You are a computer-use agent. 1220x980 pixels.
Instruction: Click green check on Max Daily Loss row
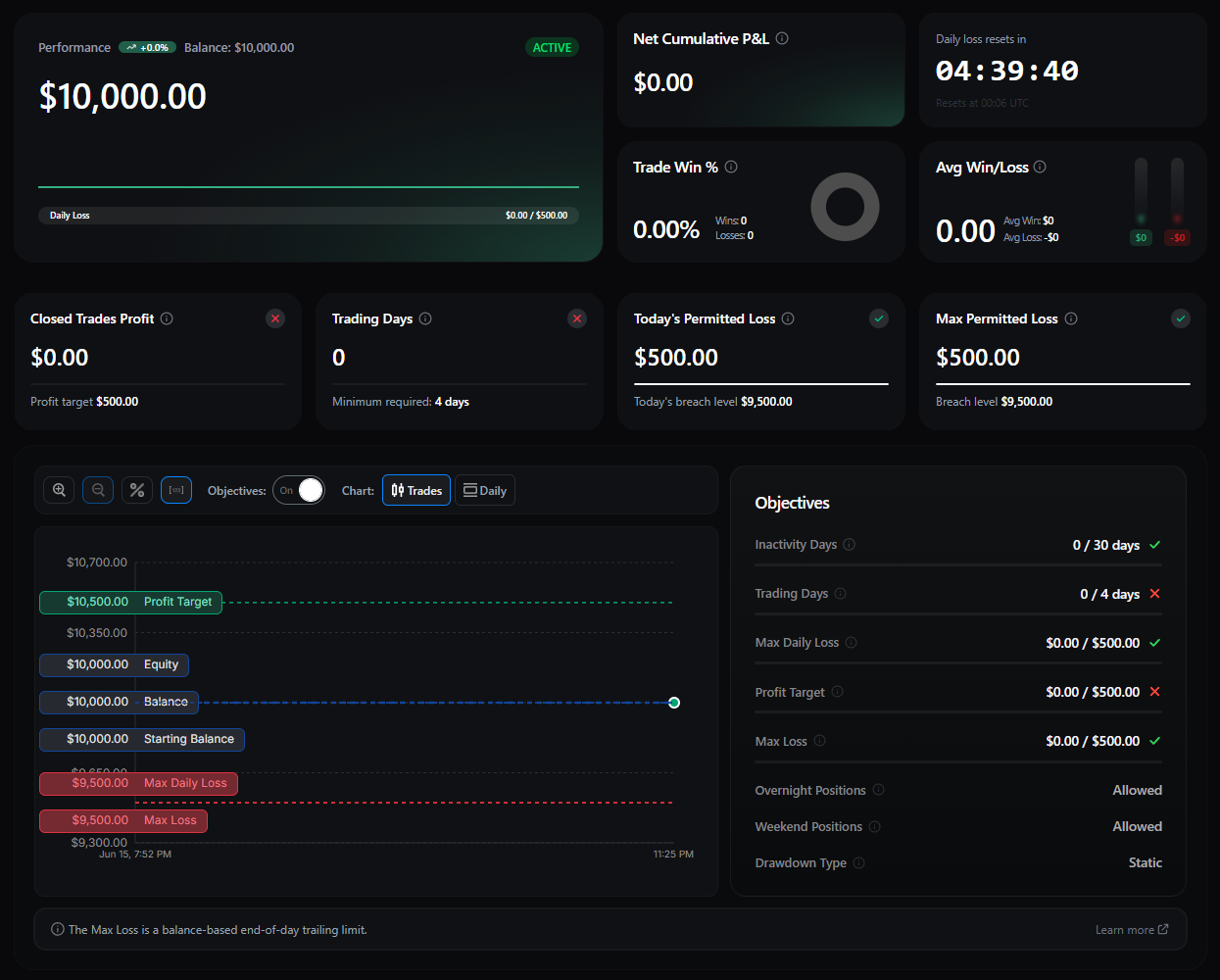1154,643
